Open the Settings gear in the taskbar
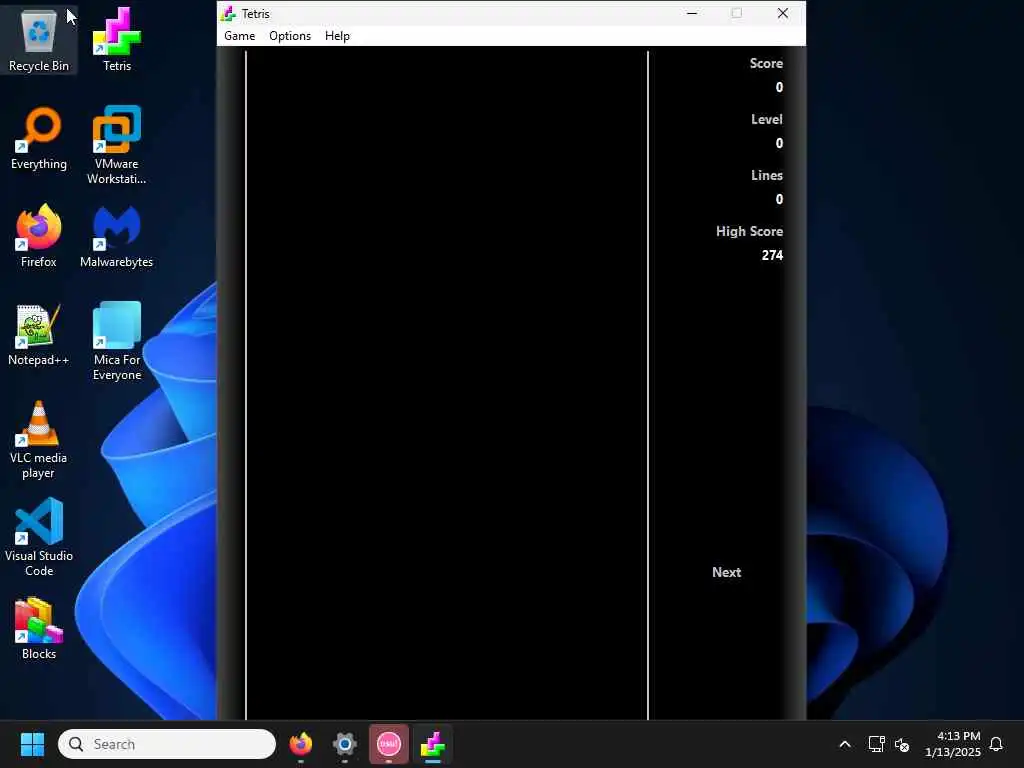This screenshot has height=768, width=1024. pos(345,744)
